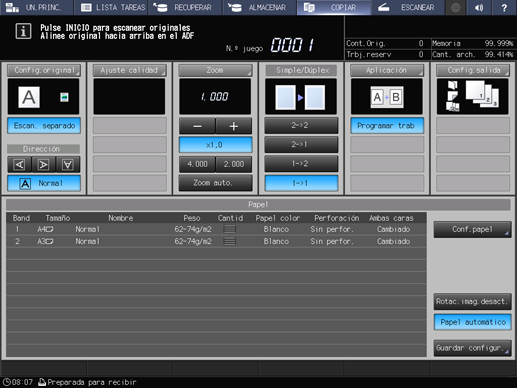Viewport: 517px width, 388px height.
Task: Click the globe network icon
Action: click(x=455, y=7)
